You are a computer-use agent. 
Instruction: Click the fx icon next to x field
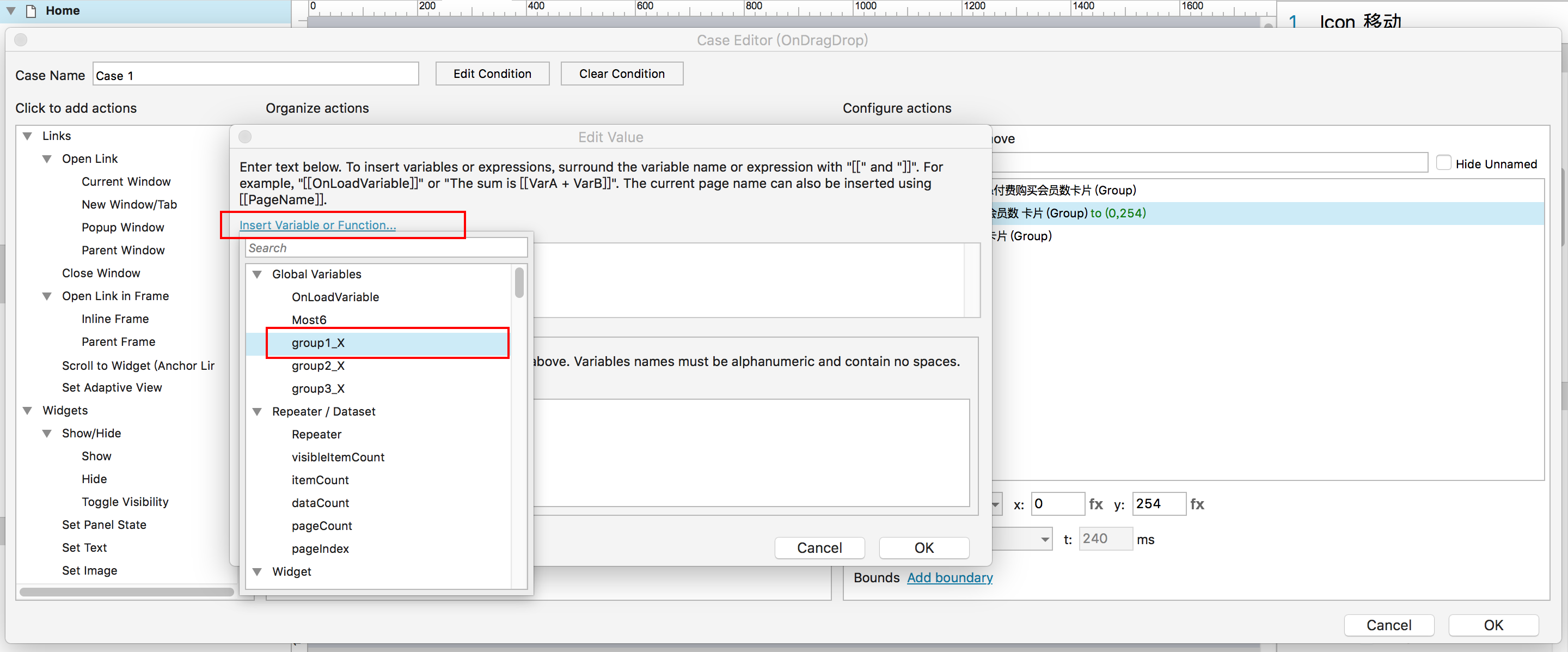[1095, 504]
